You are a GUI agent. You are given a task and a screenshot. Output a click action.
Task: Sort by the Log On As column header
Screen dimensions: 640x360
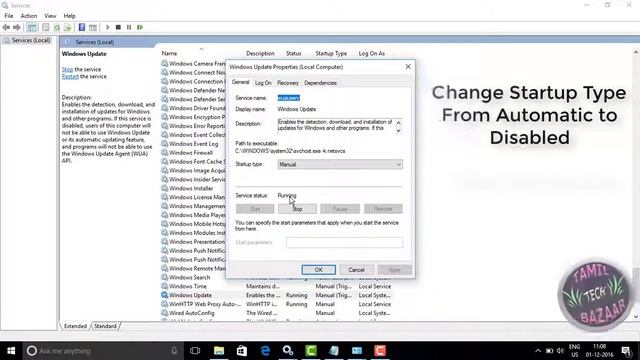(x=371, y=53)
